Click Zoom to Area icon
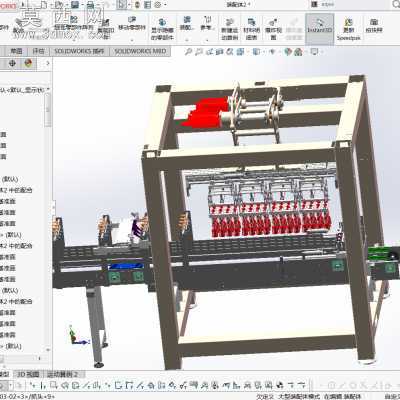 (x=199, y=52)
